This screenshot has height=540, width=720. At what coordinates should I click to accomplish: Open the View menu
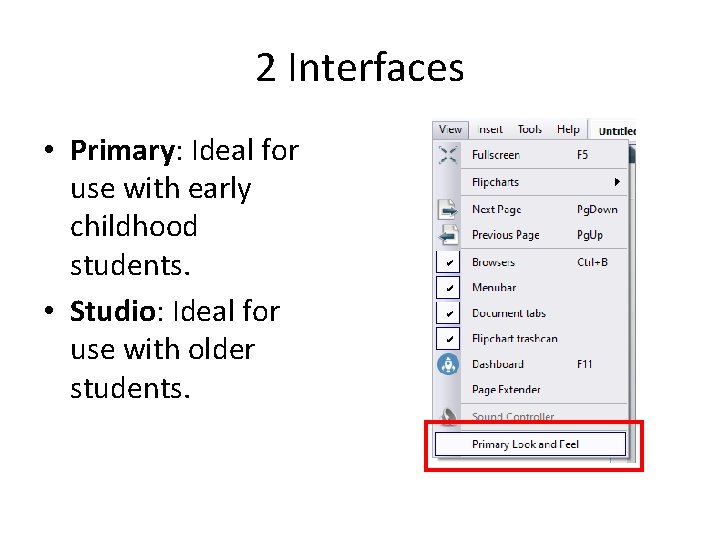(x=450, y=130)
